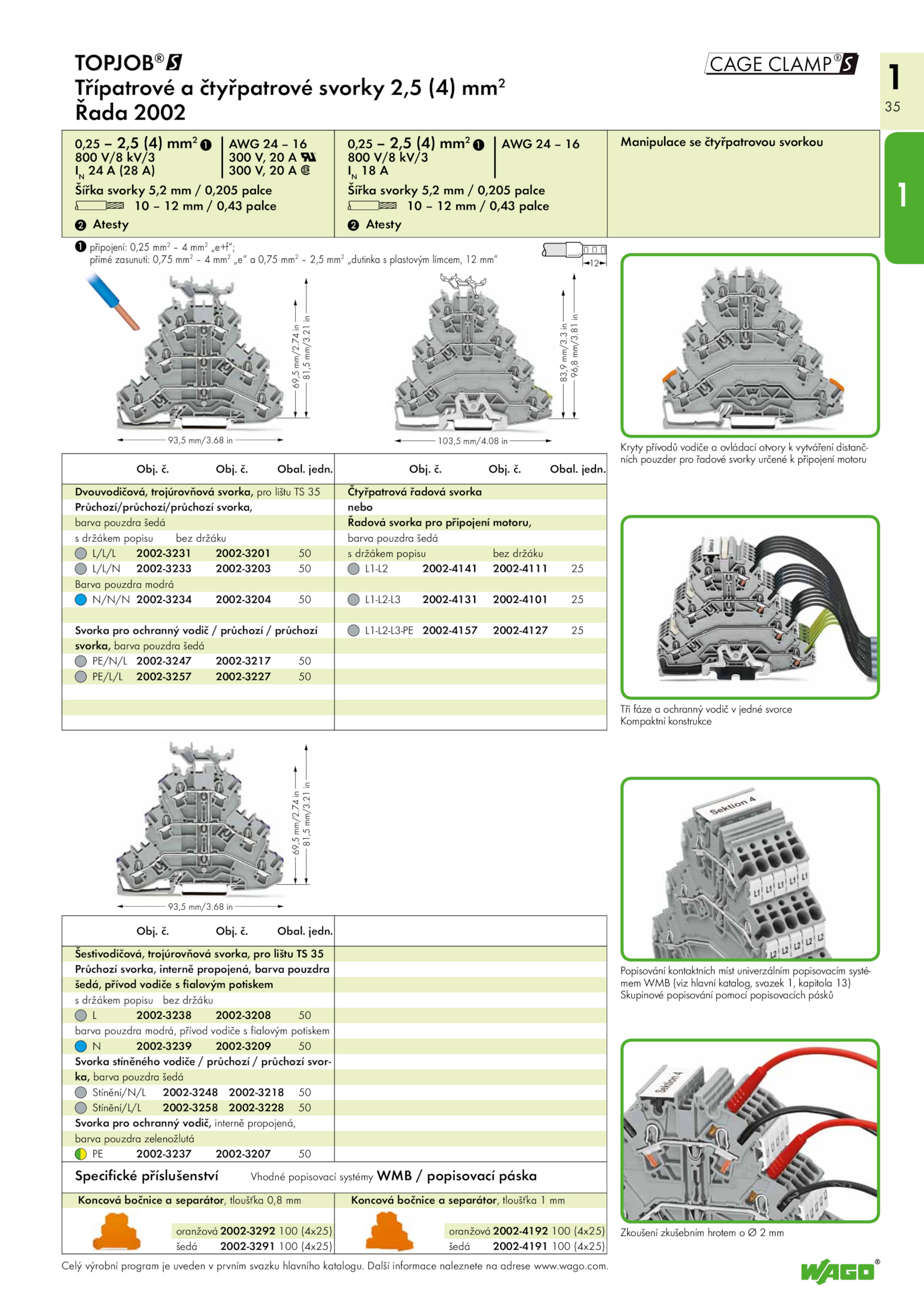Image resolution: width=924 pixels, height=1307 pixels.
Task: Click order number 2002-4127
Action: (x=520, y=631)
